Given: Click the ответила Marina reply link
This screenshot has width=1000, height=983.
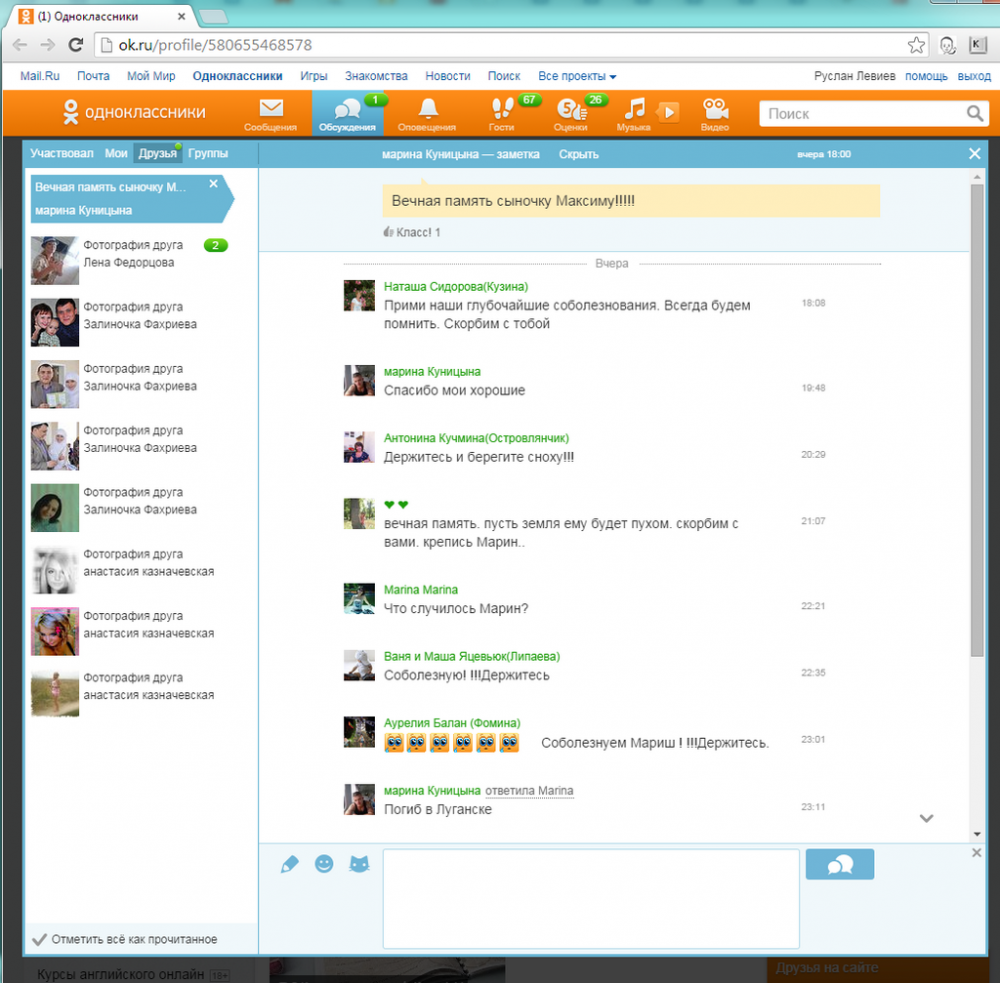Looking at the screenshot, I should pos(529,791).
